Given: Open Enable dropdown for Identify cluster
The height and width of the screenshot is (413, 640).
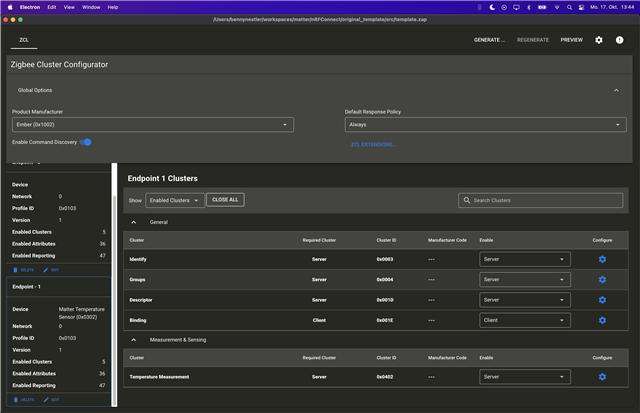Looking at the screenshot, I should click(x=524, y=259).
